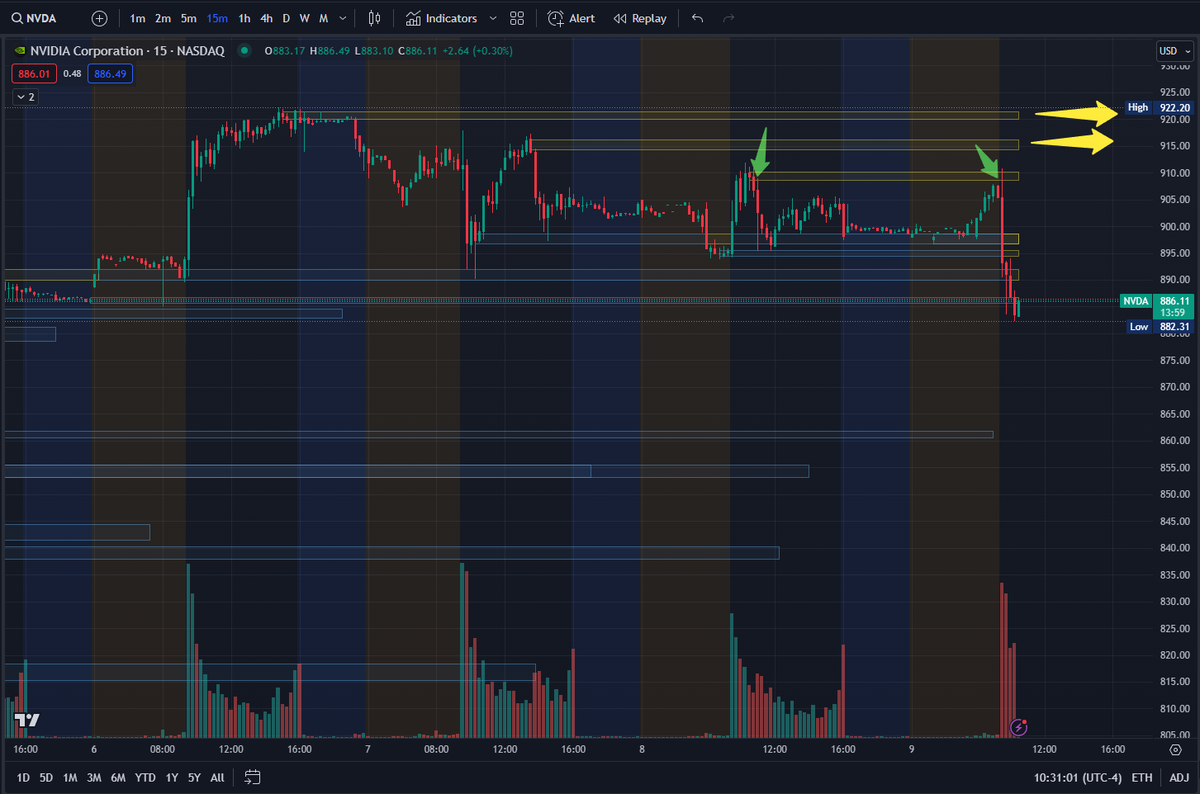Click the Low 882.31 price label

[x=1159, y=326]
